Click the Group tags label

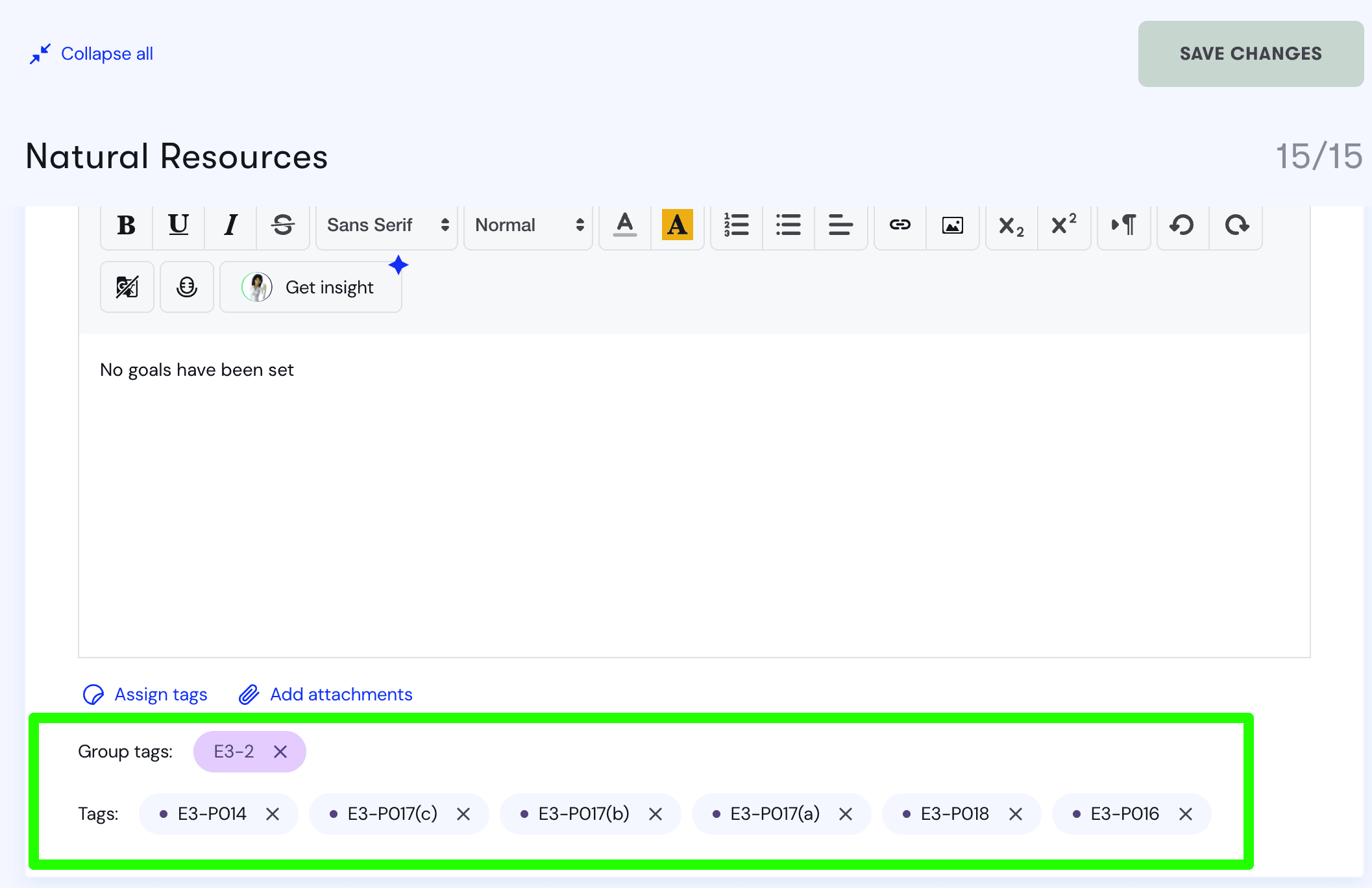[x=125, y=752]
